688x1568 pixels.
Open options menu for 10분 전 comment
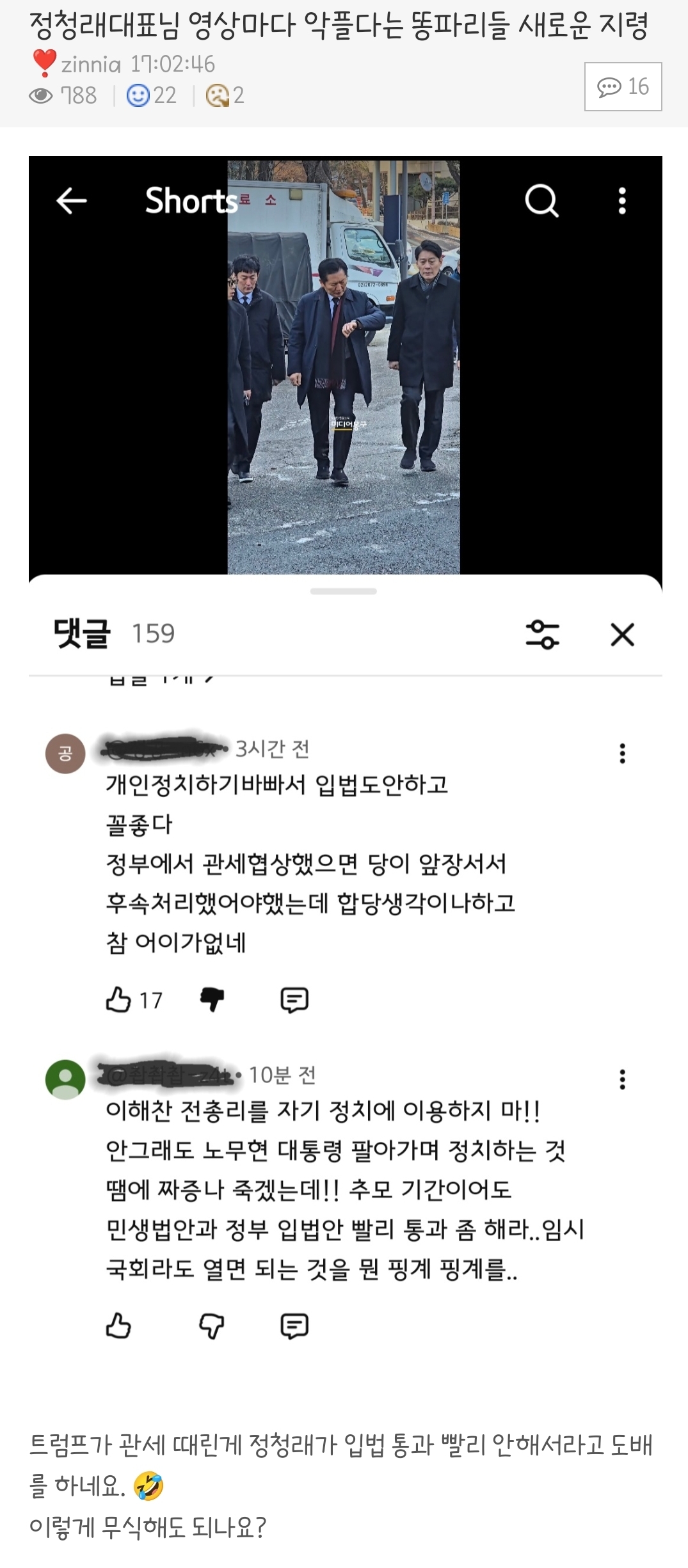pyautogui.click(x=622, y=1079)
